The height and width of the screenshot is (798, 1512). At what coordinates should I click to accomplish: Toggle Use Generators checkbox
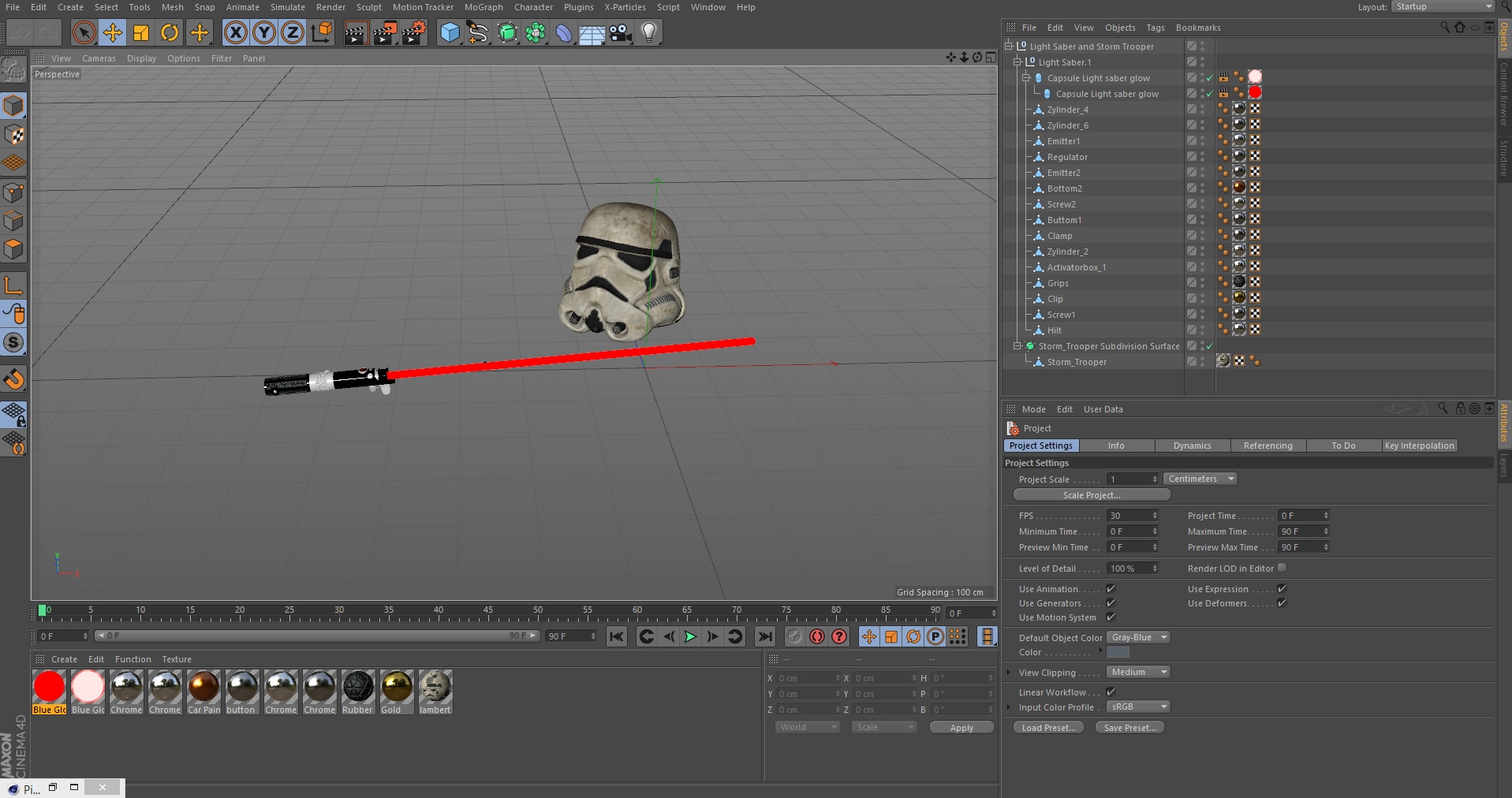tap(1111, 602)
